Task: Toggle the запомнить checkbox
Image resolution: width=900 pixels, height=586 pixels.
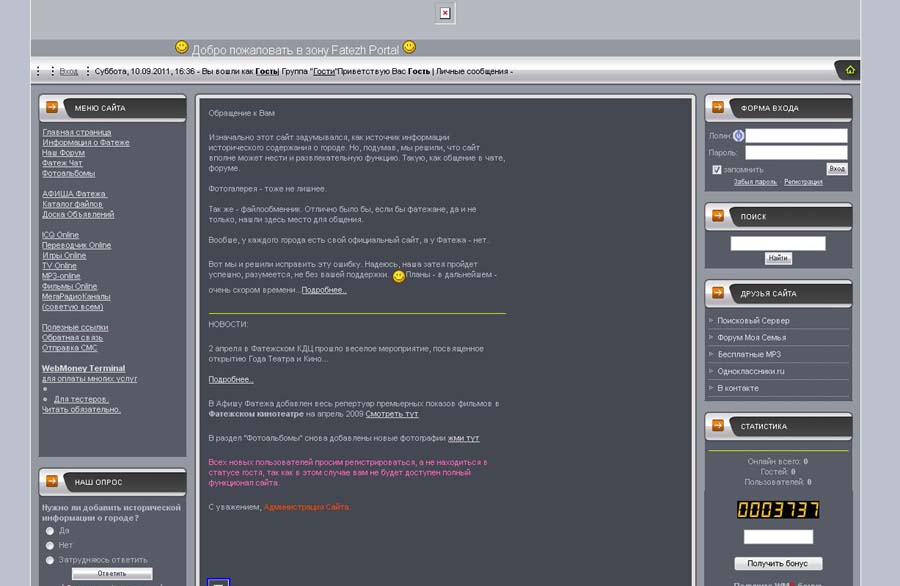Action: coord(716,169)
